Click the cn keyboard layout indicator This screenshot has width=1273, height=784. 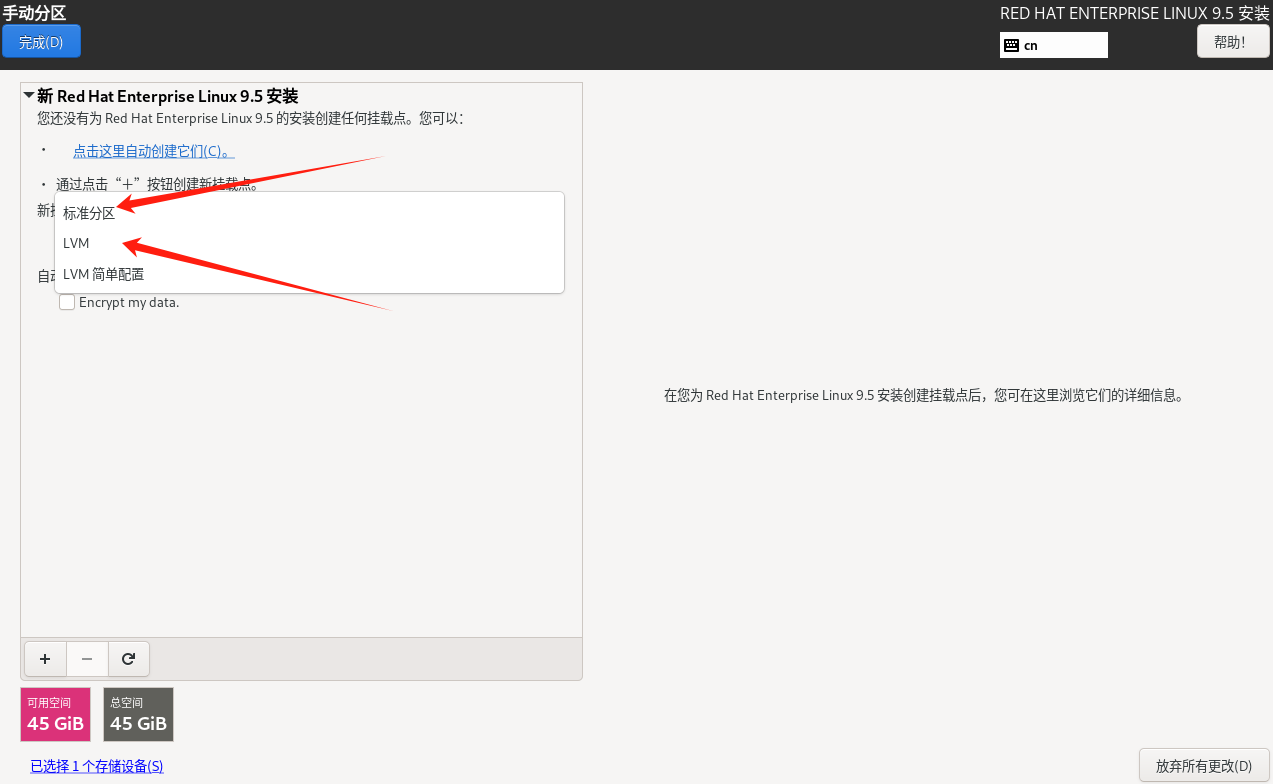coord(1054,45)
